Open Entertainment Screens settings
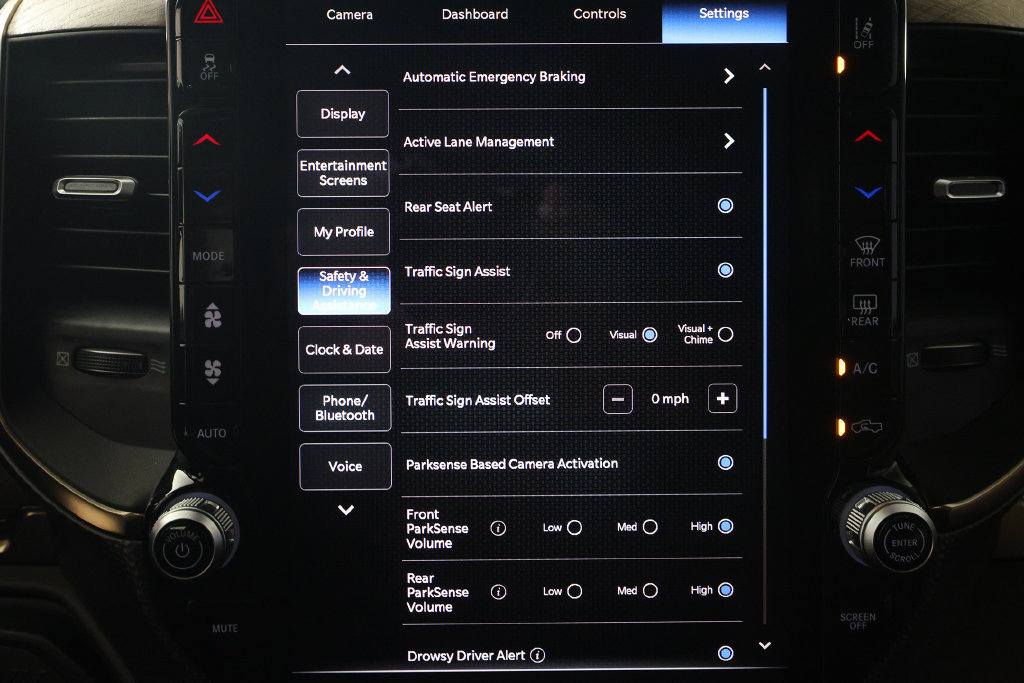 [344, 173]
